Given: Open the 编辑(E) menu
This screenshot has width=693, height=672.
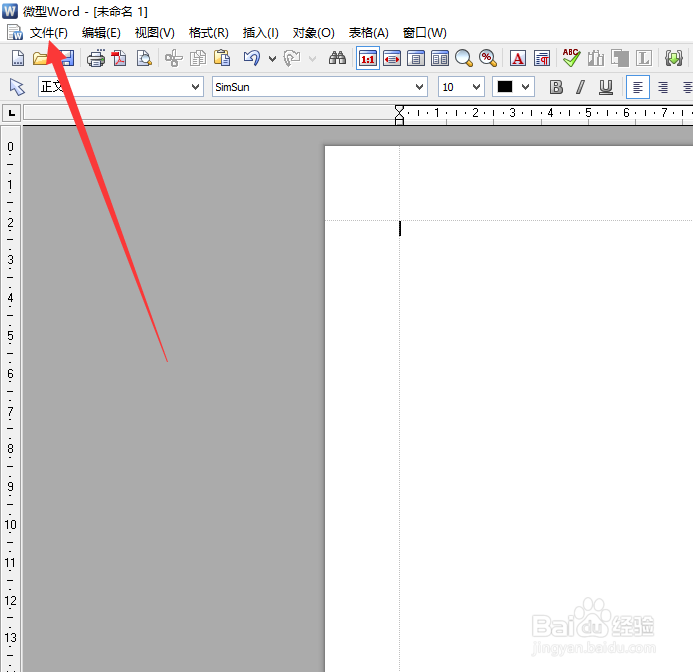Looking at the screenshot, I should coord(101,33).
